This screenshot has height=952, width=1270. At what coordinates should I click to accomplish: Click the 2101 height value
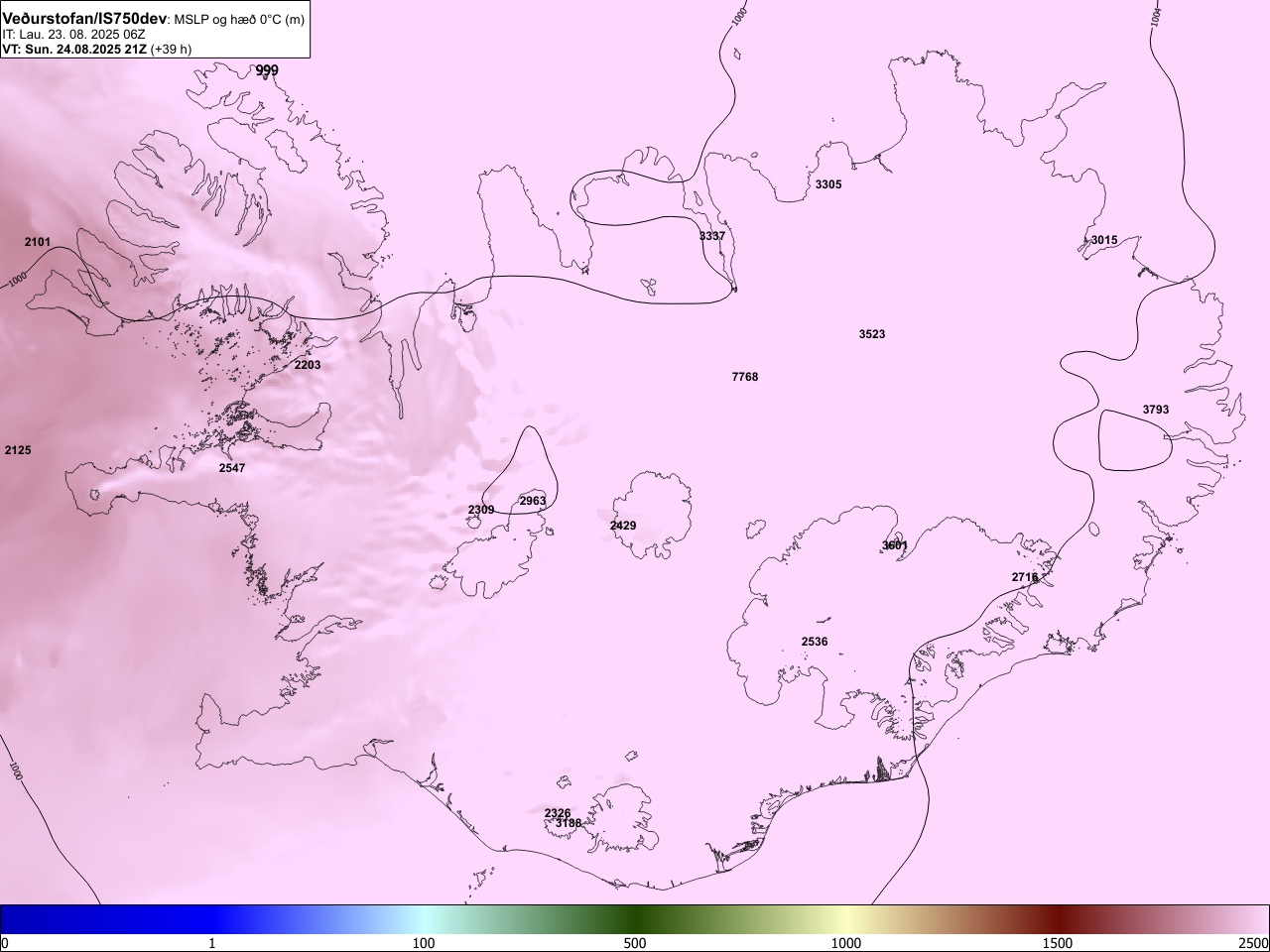38,242
